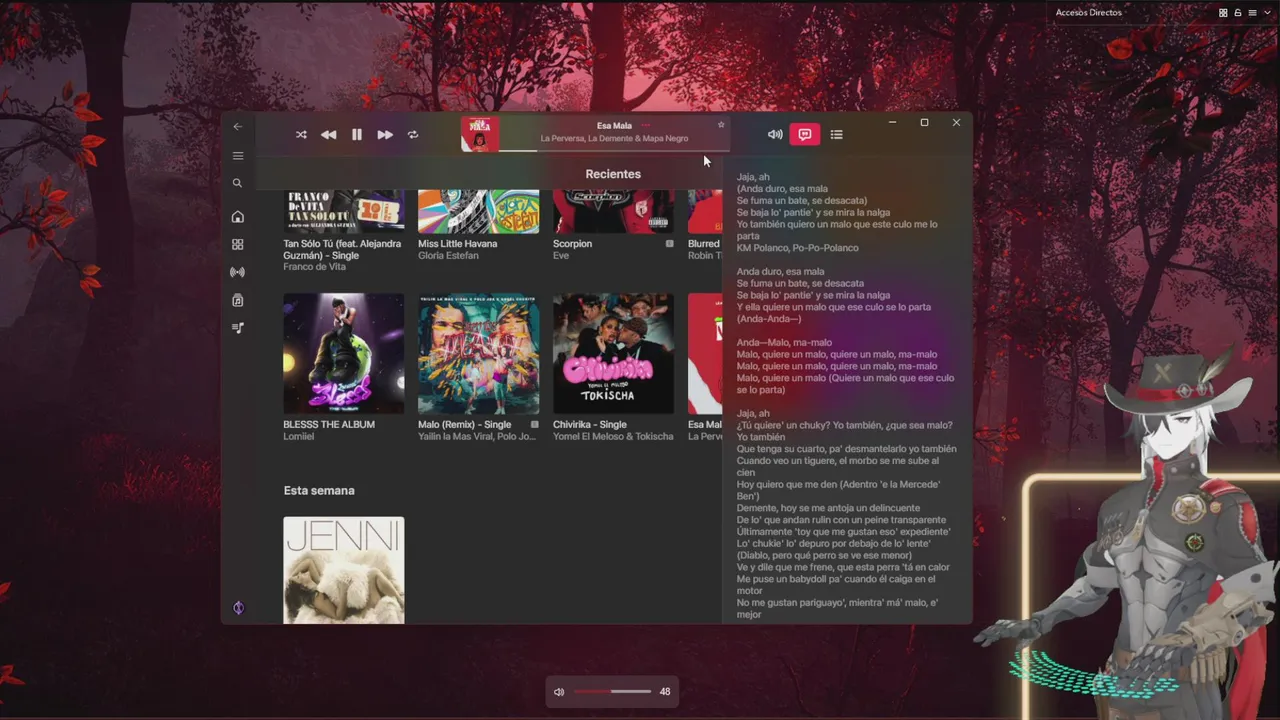
Task: Click lyric line Anda—Malo, ma-malo
Action: point(784,343)
